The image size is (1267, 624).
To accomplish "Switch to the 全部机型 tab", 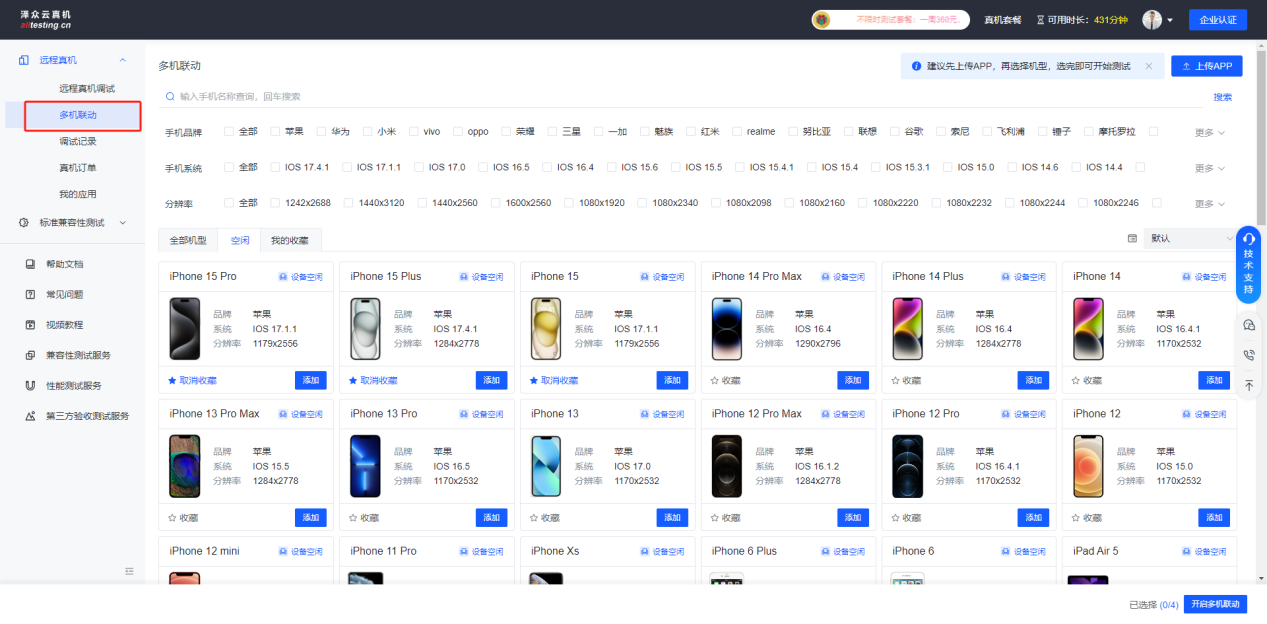I will 188,241.
